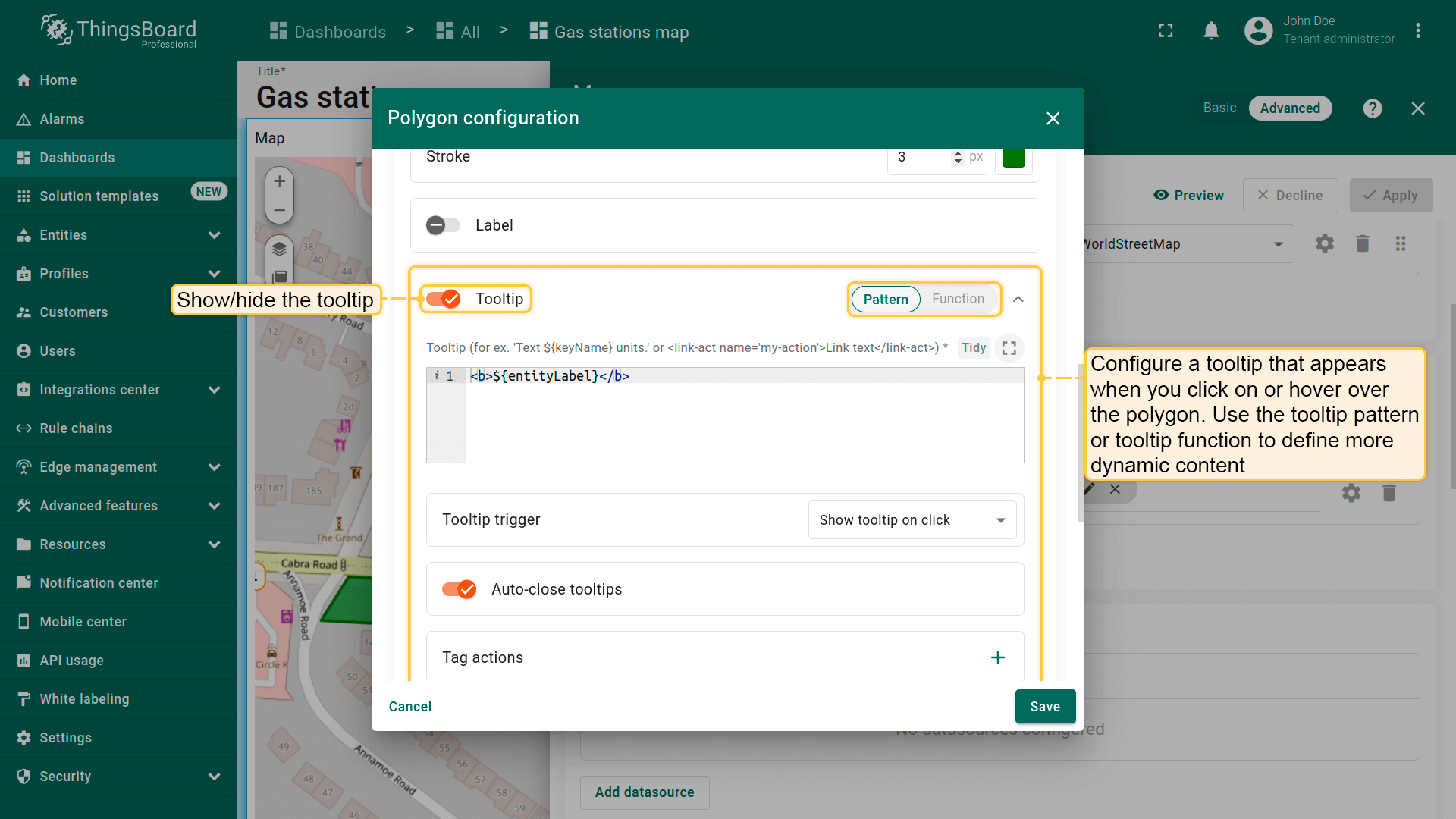This screenshot has width=1456, height=819.
Task: Click the ThingsBoard user account menu dots
Action: [x=1417, y=31]
